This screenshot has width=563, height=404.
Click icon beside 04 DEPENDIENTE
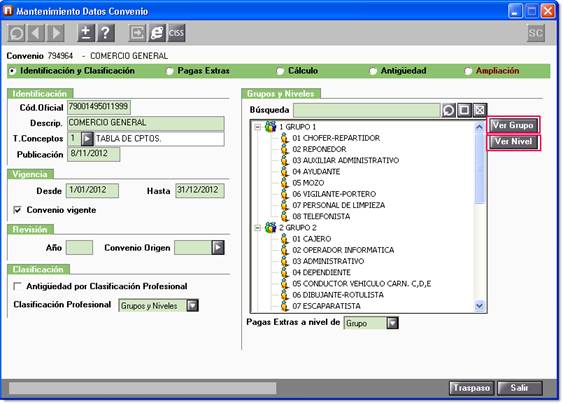285,272
